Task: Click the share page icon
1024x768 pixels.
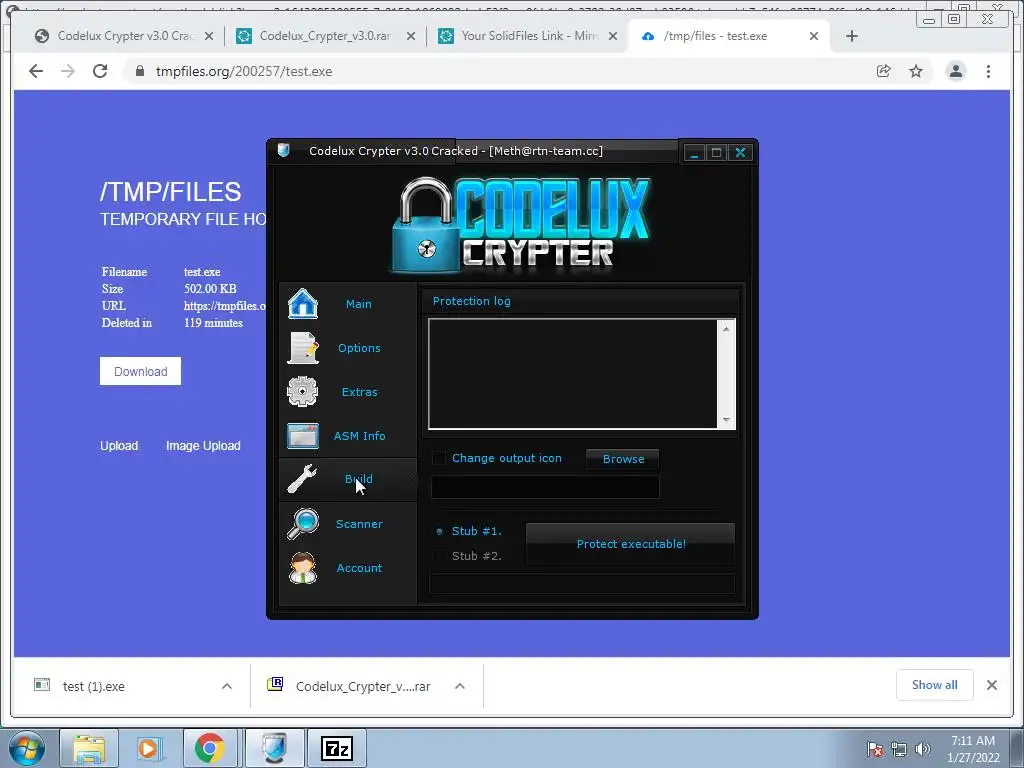Action: click(884, 71)
